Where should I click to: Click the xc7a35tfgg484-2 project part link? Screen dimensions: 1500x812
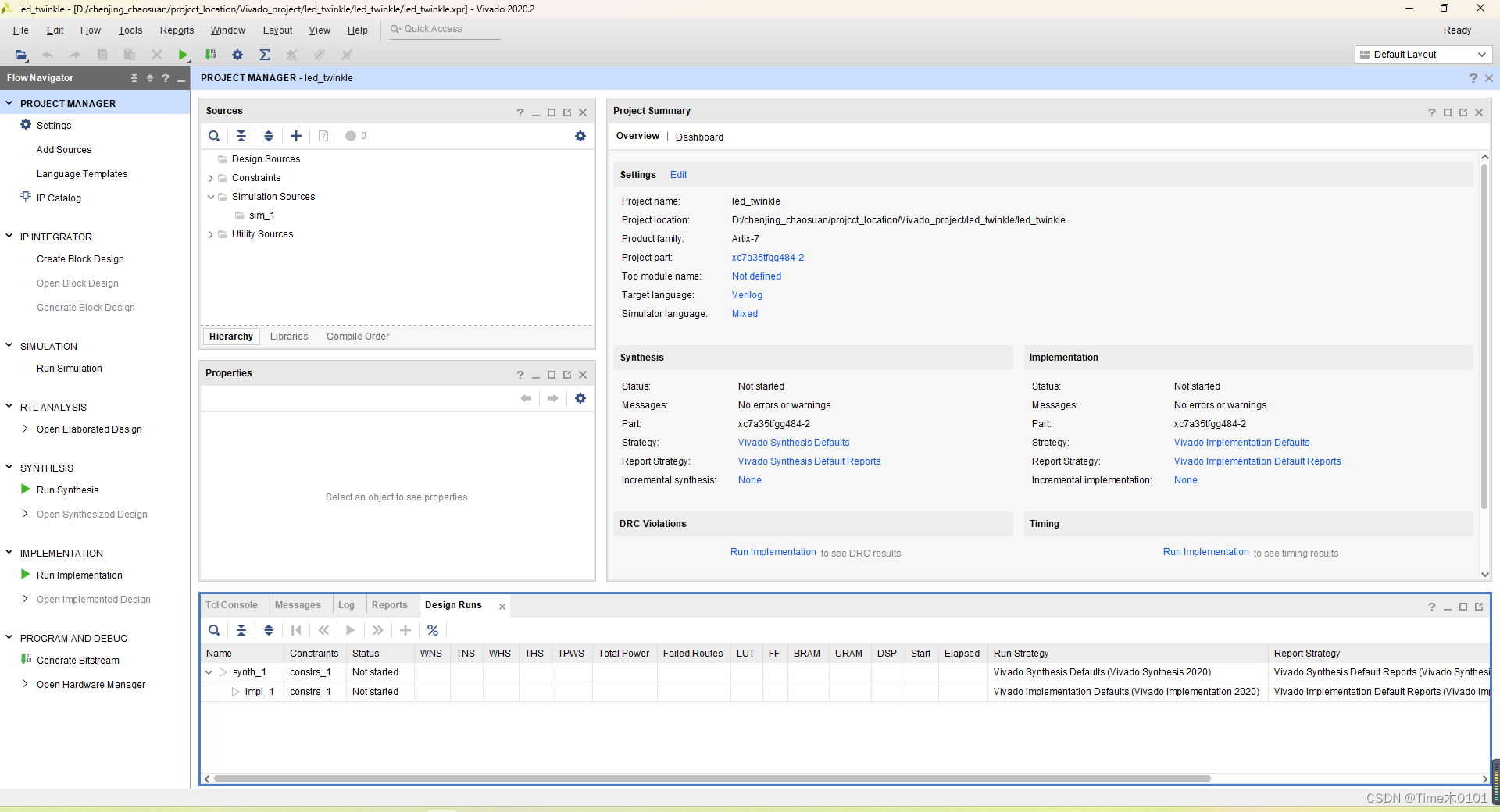click(768, 258)
